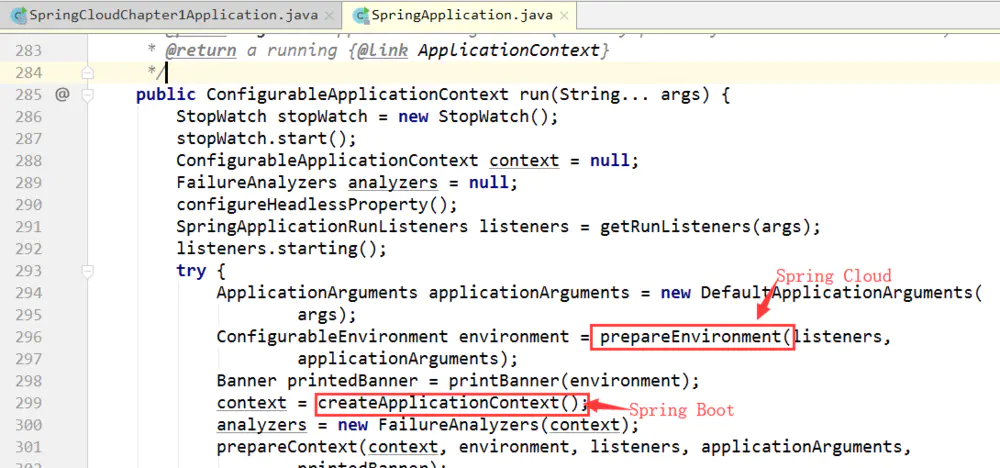The width and height of the screenshot is (1000, 468).
Task: Click the null value on line 289
Action: coord(489,183)
